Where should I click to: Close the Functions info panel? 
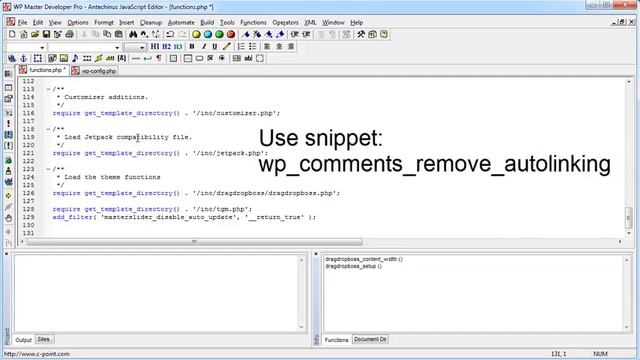[316, 253]
